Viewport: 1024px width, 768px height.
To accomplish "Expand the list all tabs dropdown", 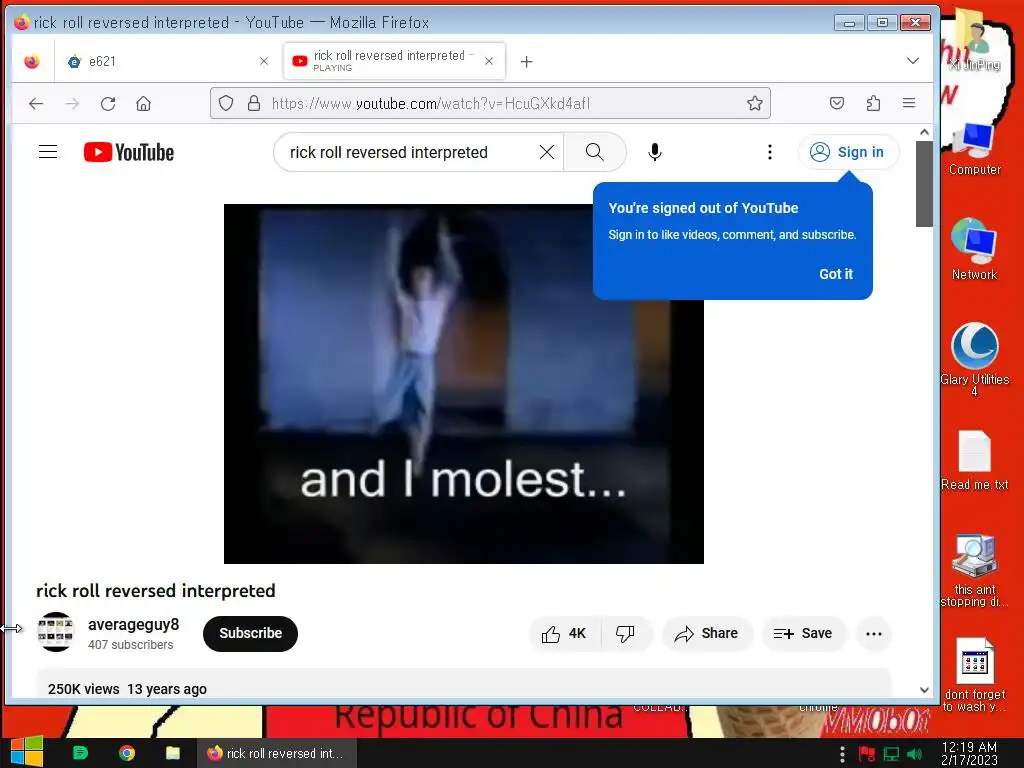I will [913, 61].
